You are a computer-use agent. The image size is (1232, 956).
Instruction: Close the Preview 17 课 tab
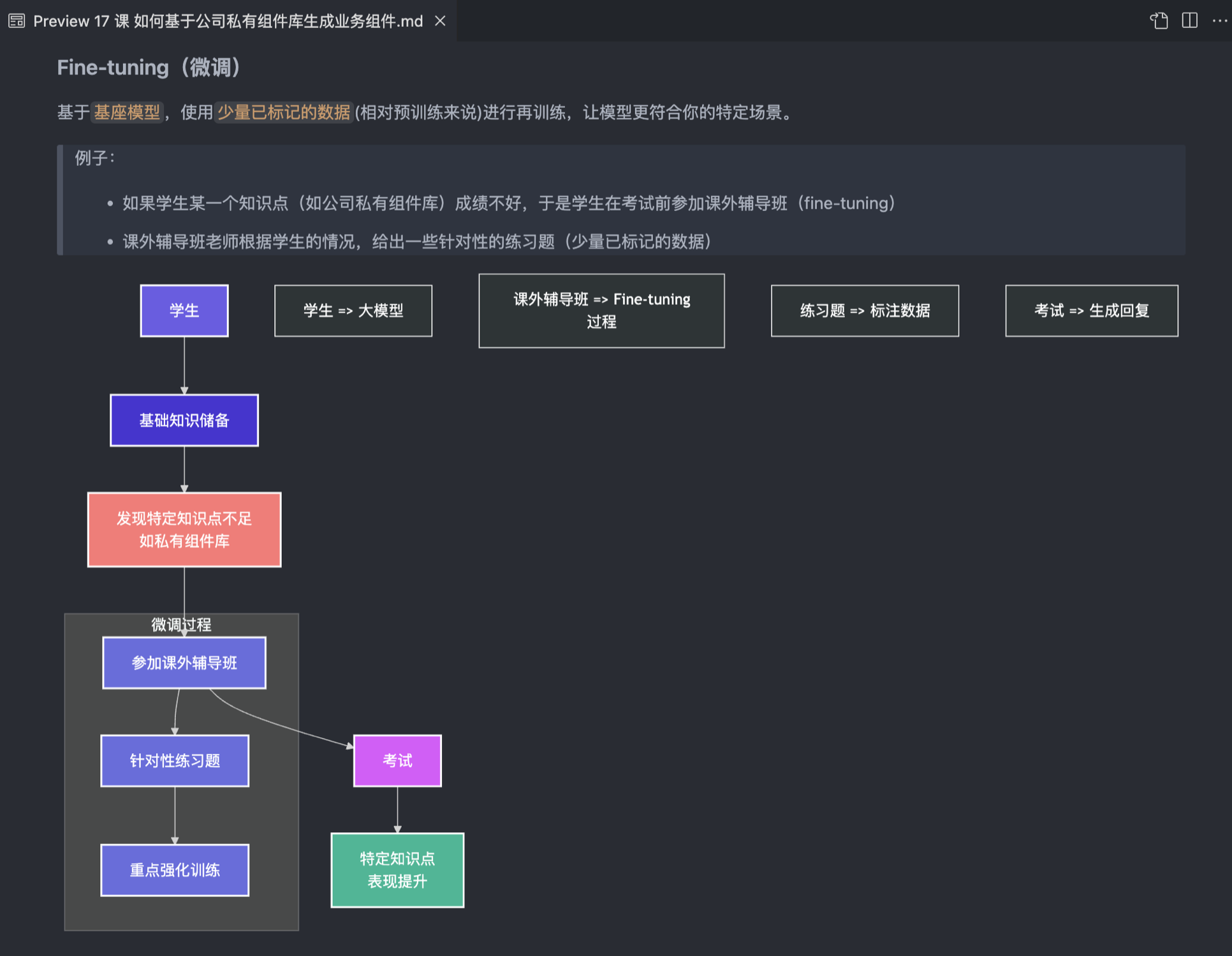[440, 21]
